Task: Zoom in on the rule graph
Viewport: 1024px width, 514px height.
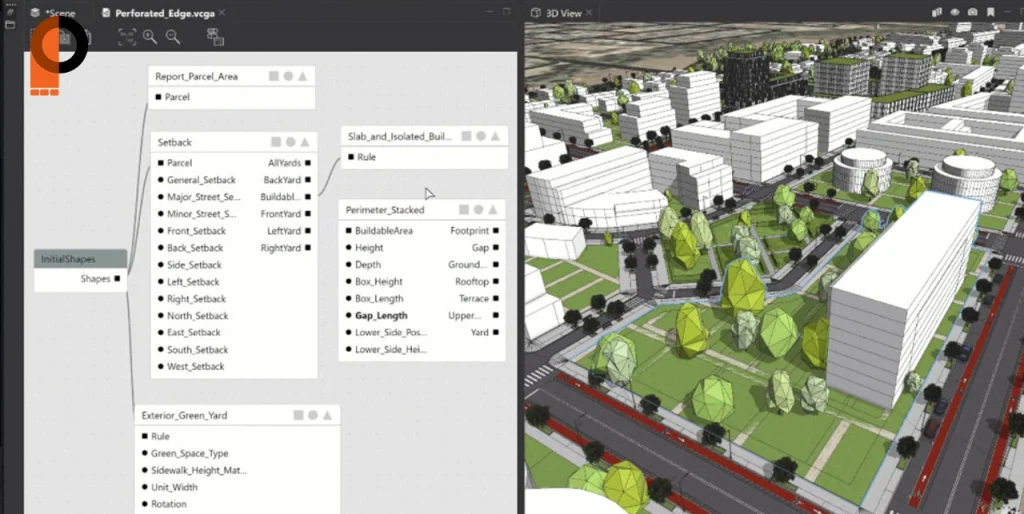Action: [150, 36]
